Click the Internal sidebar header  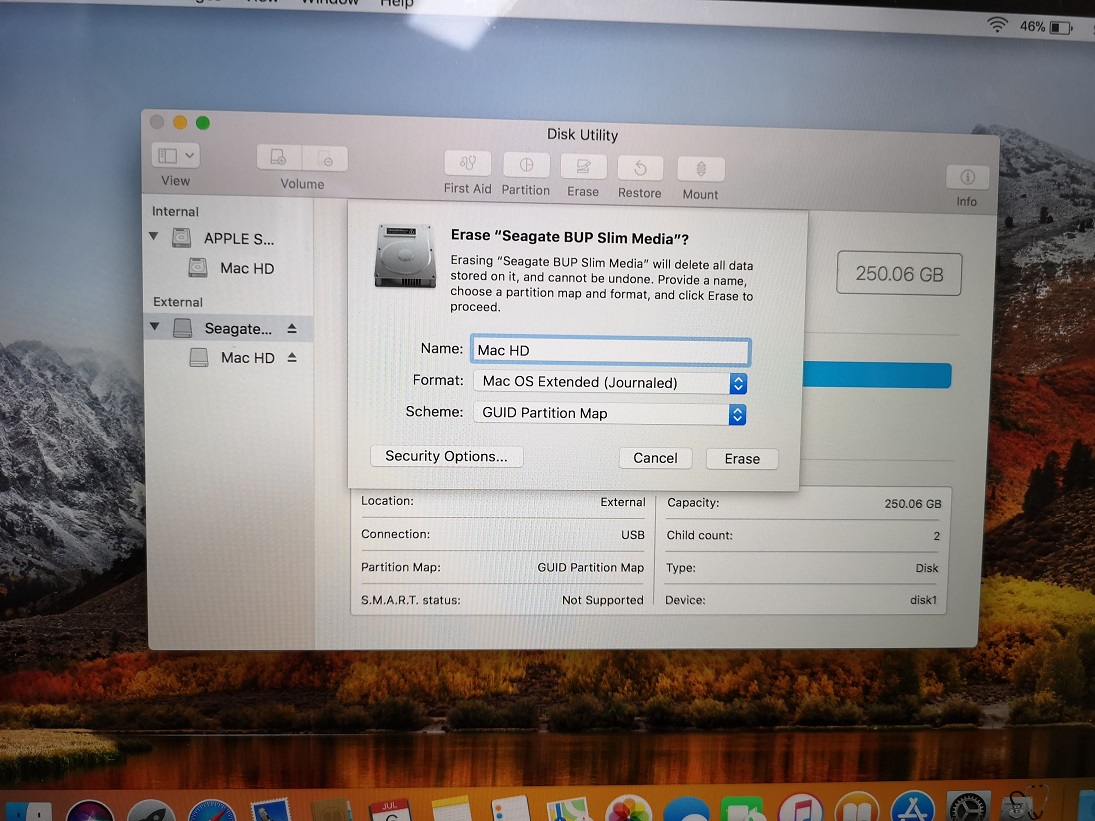pos(175,212)
